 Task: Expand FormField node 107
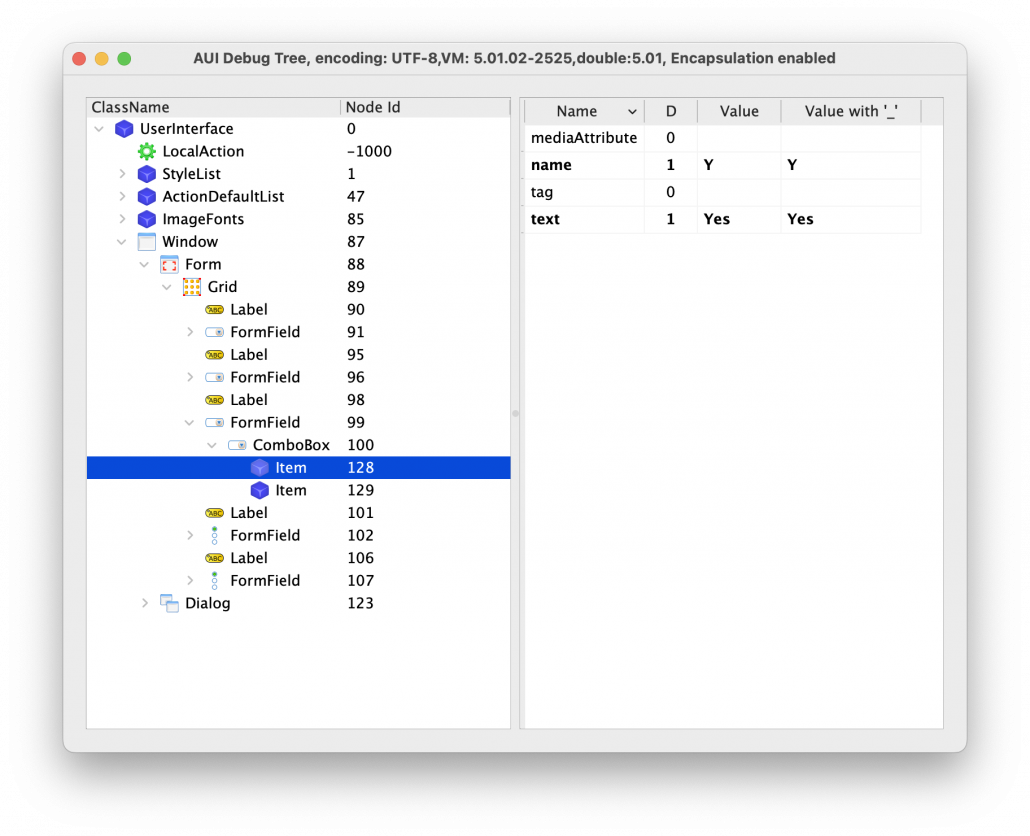(190, 581)
